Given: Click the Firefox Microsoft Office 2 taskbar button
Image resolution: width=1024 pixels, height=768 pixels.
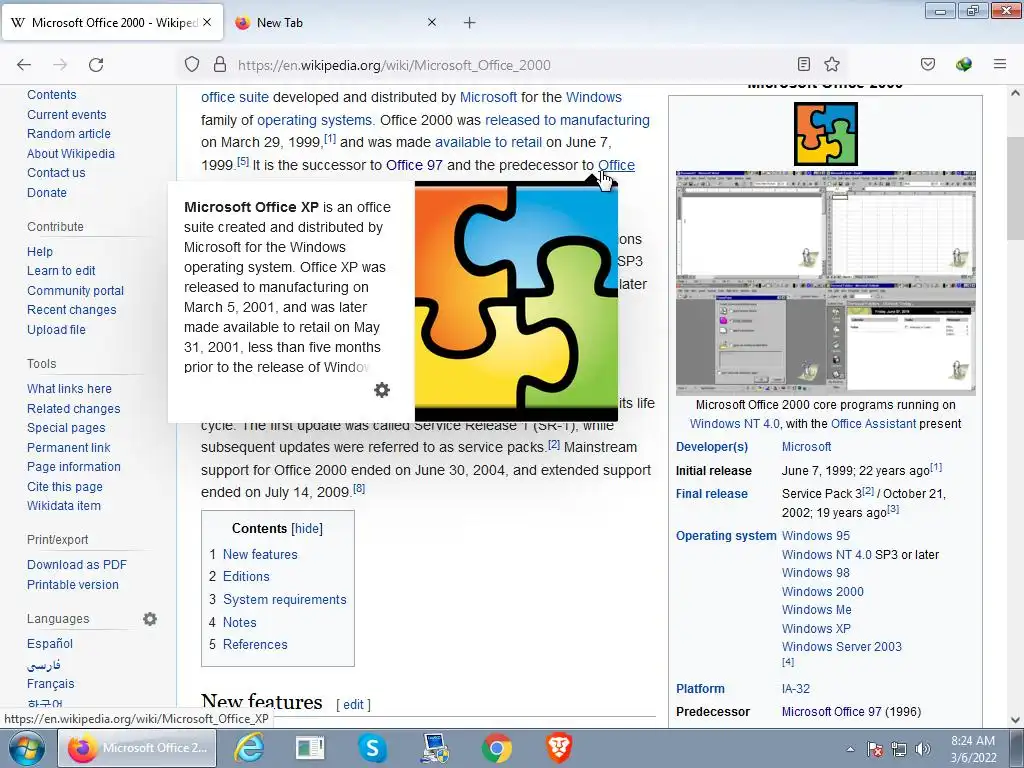Looking at the screenshot, I should click(x=138, y=748).
